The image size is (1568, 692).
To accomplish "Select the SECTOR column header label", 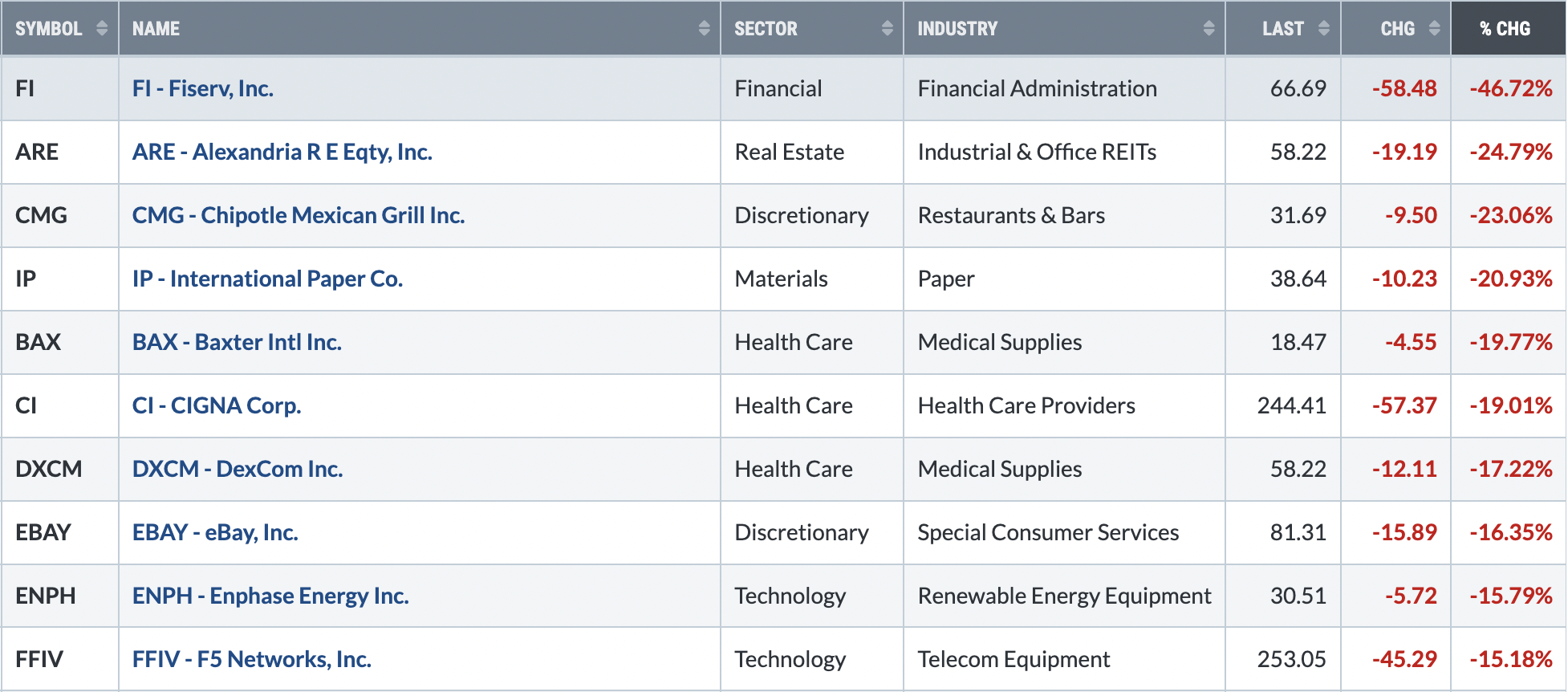I will pos(766,29).
